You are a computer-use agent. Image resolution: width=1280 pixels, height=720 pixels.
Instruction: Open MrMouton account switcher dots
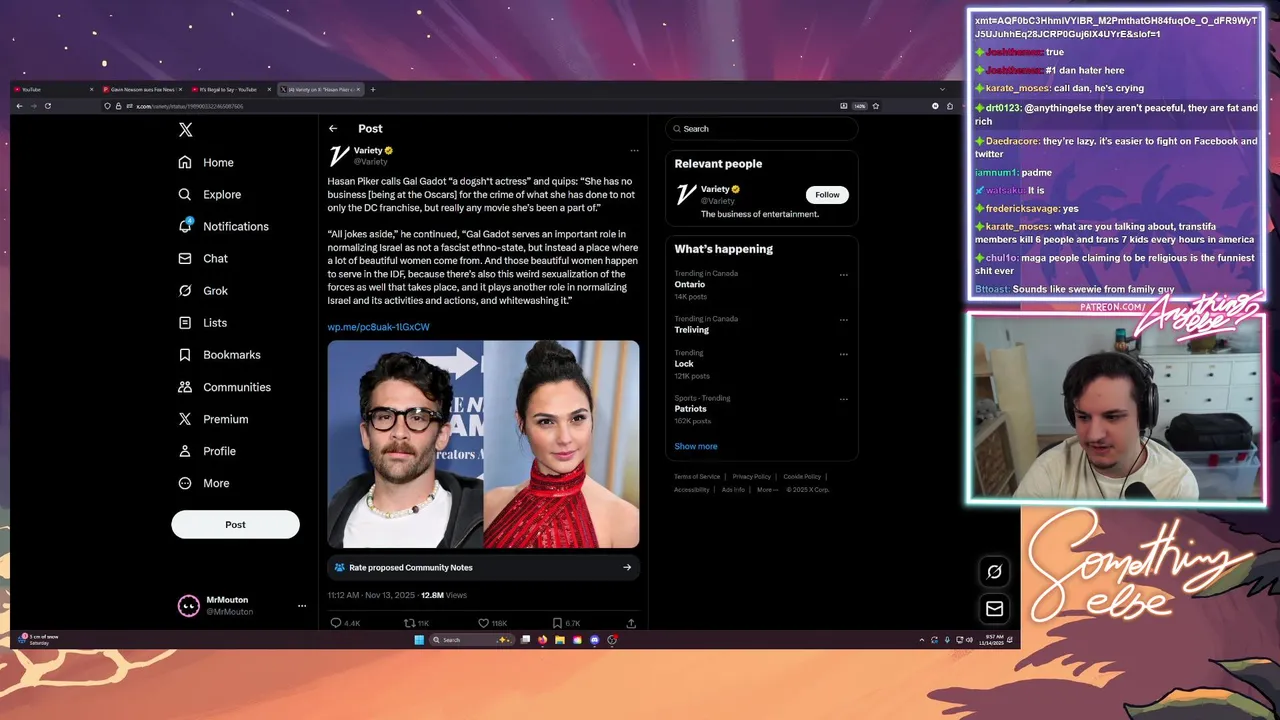tap(302, 606)
